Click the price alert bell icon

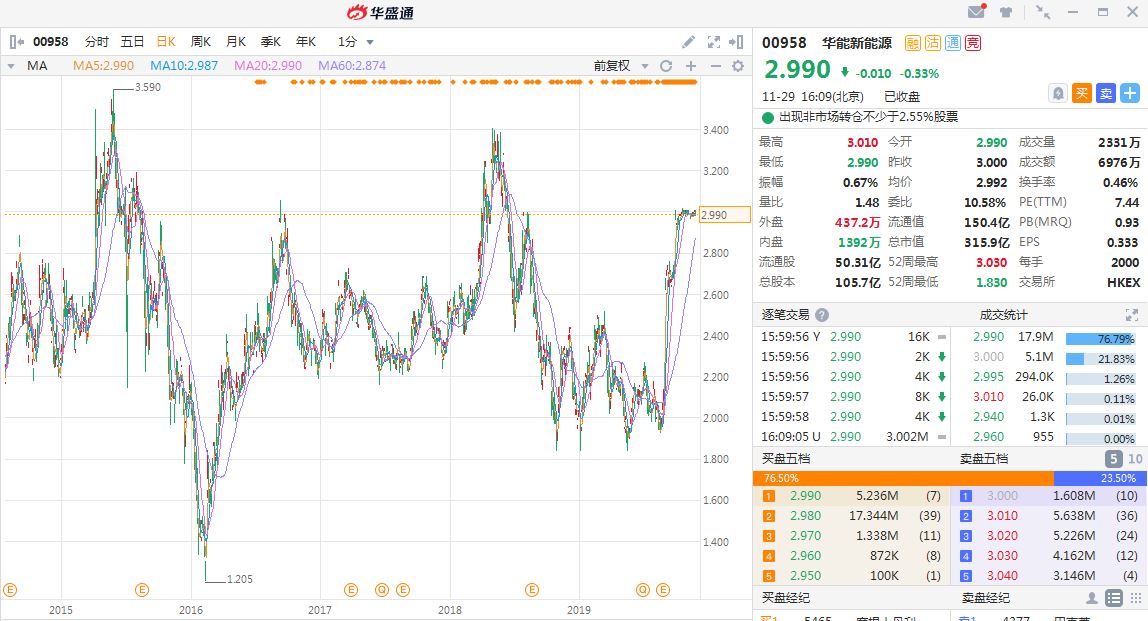tap(1057, 93)
